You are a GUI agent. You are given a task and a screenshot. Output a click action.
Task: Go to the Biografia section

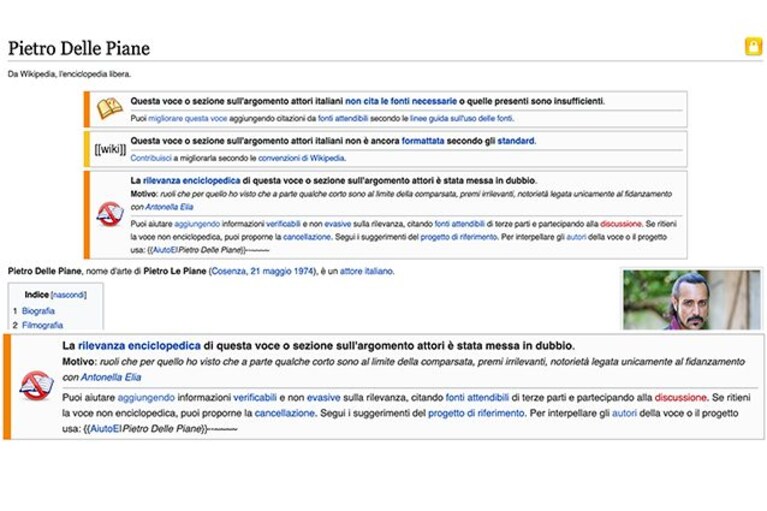38,311
